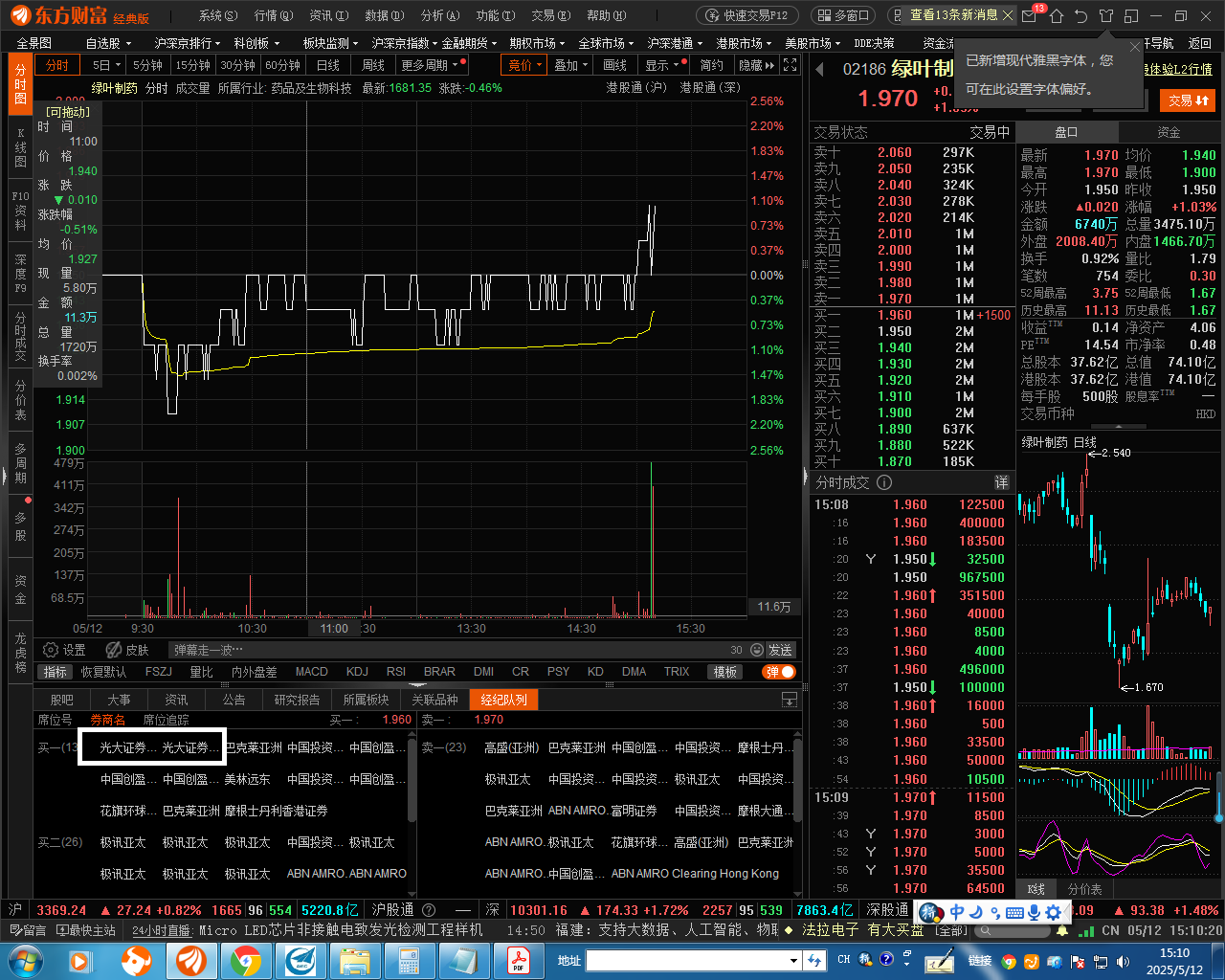The height and width of the screenshot is (980, 1225).
Task: Click the 沪股通 help question icon
Action: point(429,910)
